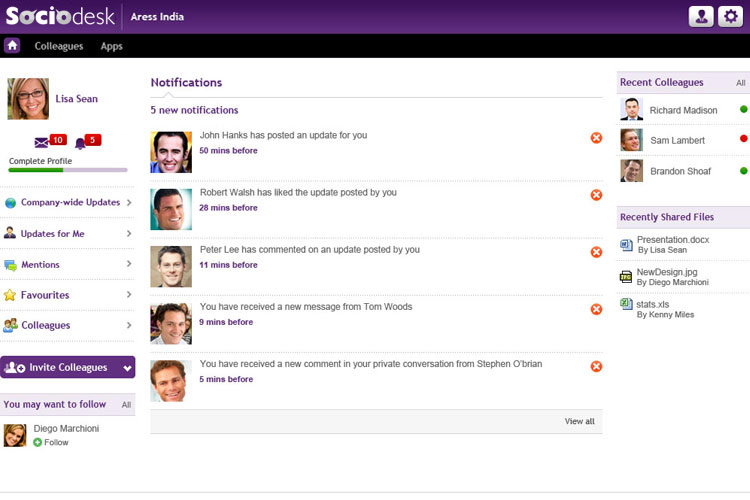Dismiss the John Hanks notification
750x500 pixels.
click(x=596, y=138)
